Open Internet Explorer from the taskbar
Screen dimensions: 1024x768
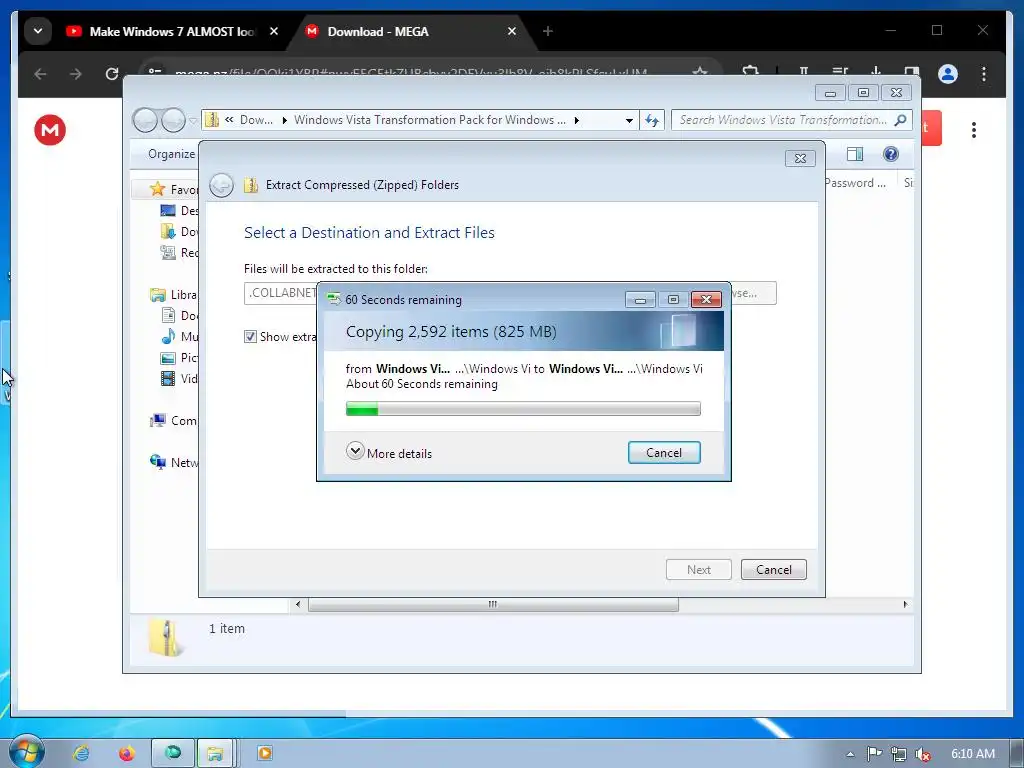click(x=82, y=753)
